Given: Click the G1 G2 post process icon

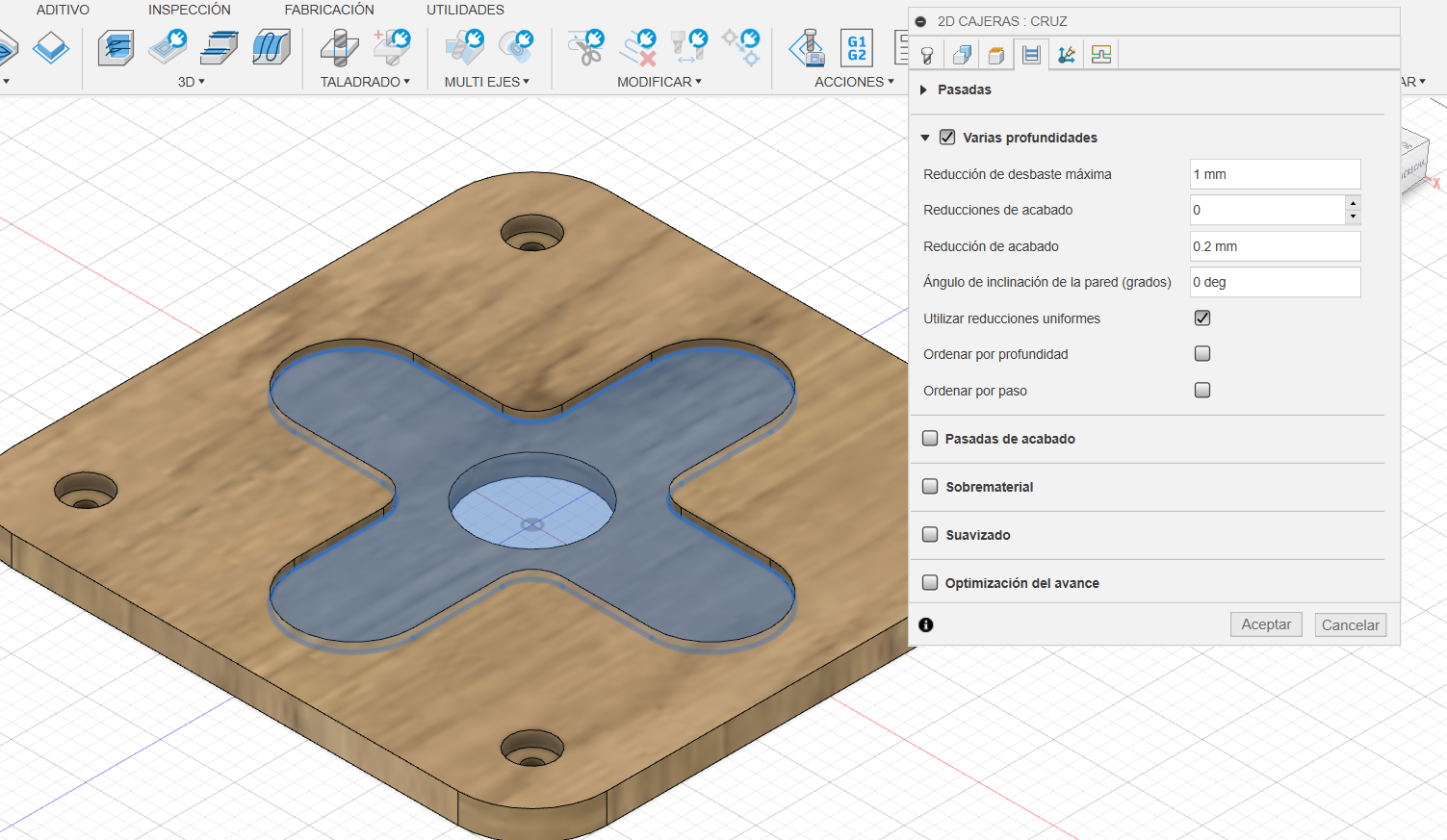Looking at the screenshot, I should coord(857,48).
